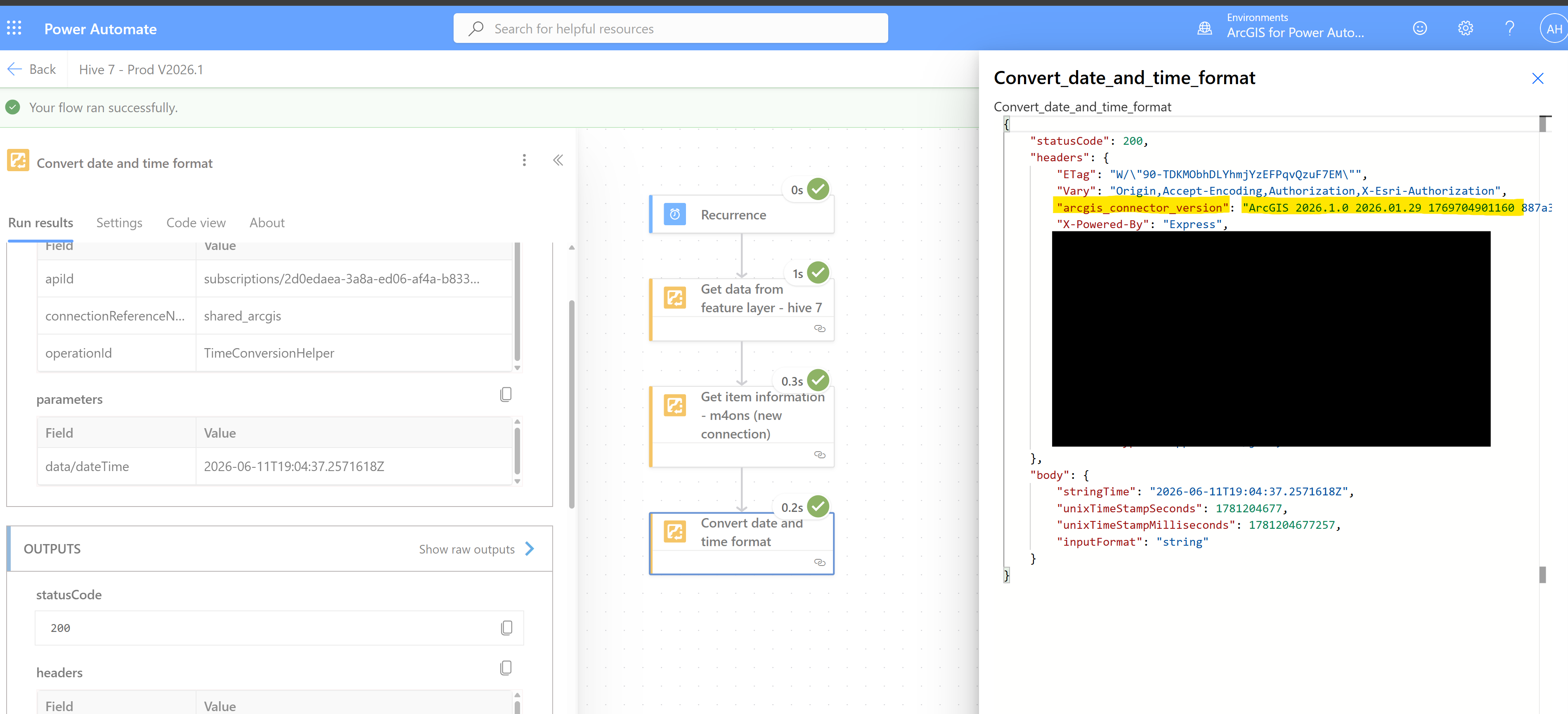Click the statusCode 200 output field
Screen dimensions: 1568x714
click(x=279, y=628)
